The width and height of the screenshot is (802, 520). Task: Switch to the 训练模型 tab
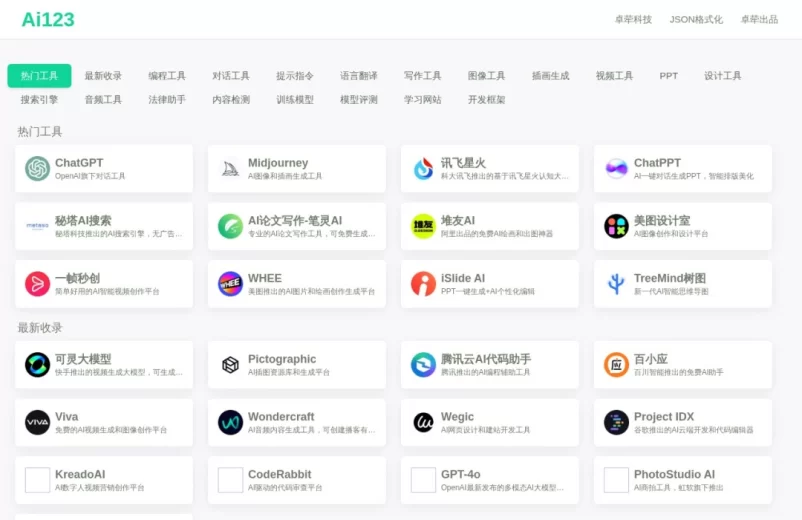coord(295,100)
